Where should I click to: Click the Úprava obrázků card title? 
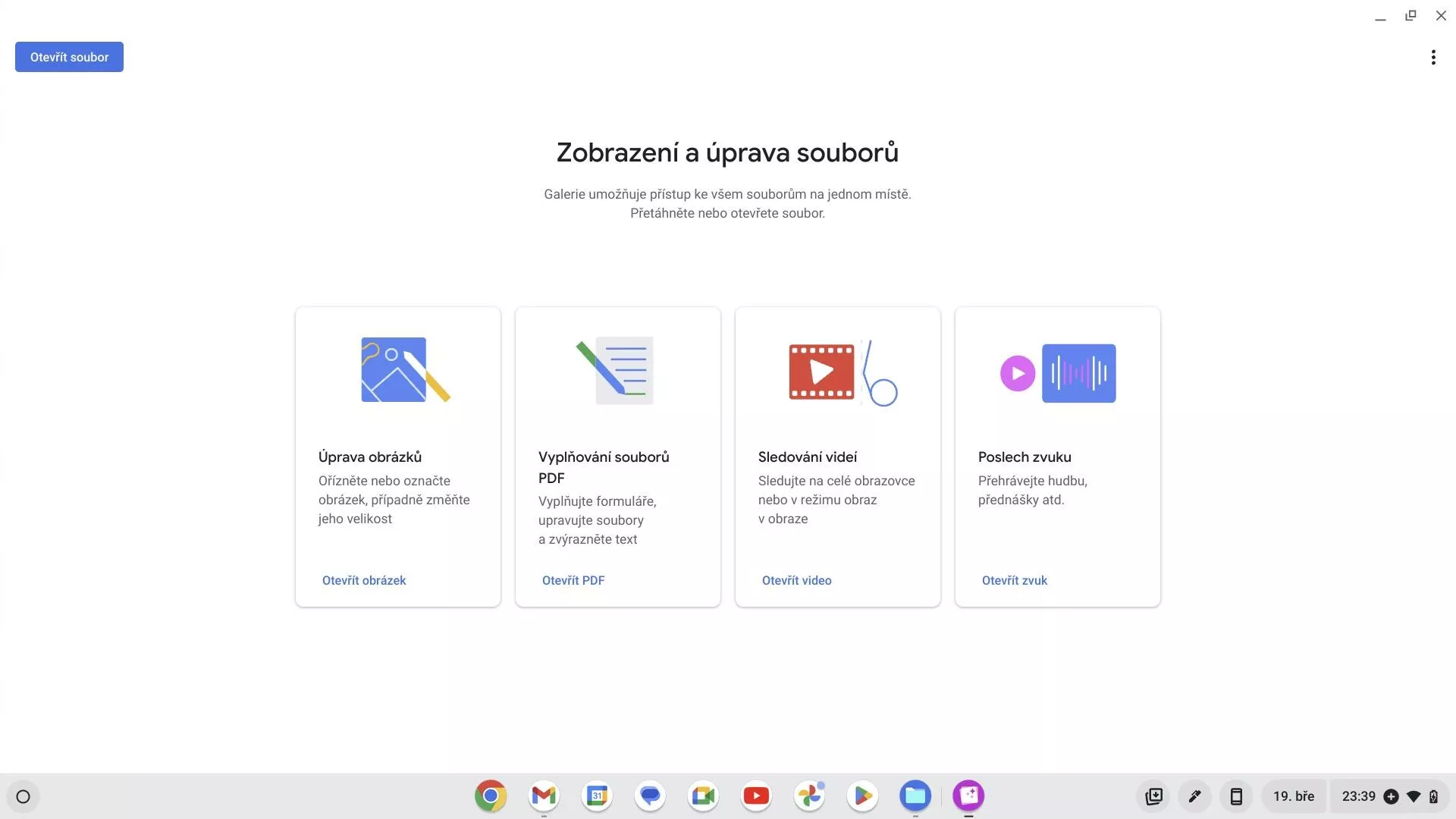coord(369,457)
